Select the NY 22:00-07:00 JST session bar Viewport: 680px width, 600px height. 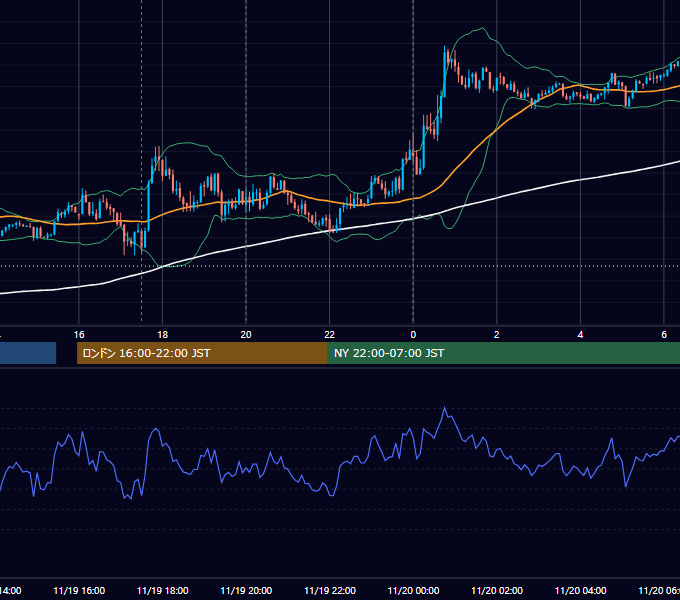(x=503, y=353)
